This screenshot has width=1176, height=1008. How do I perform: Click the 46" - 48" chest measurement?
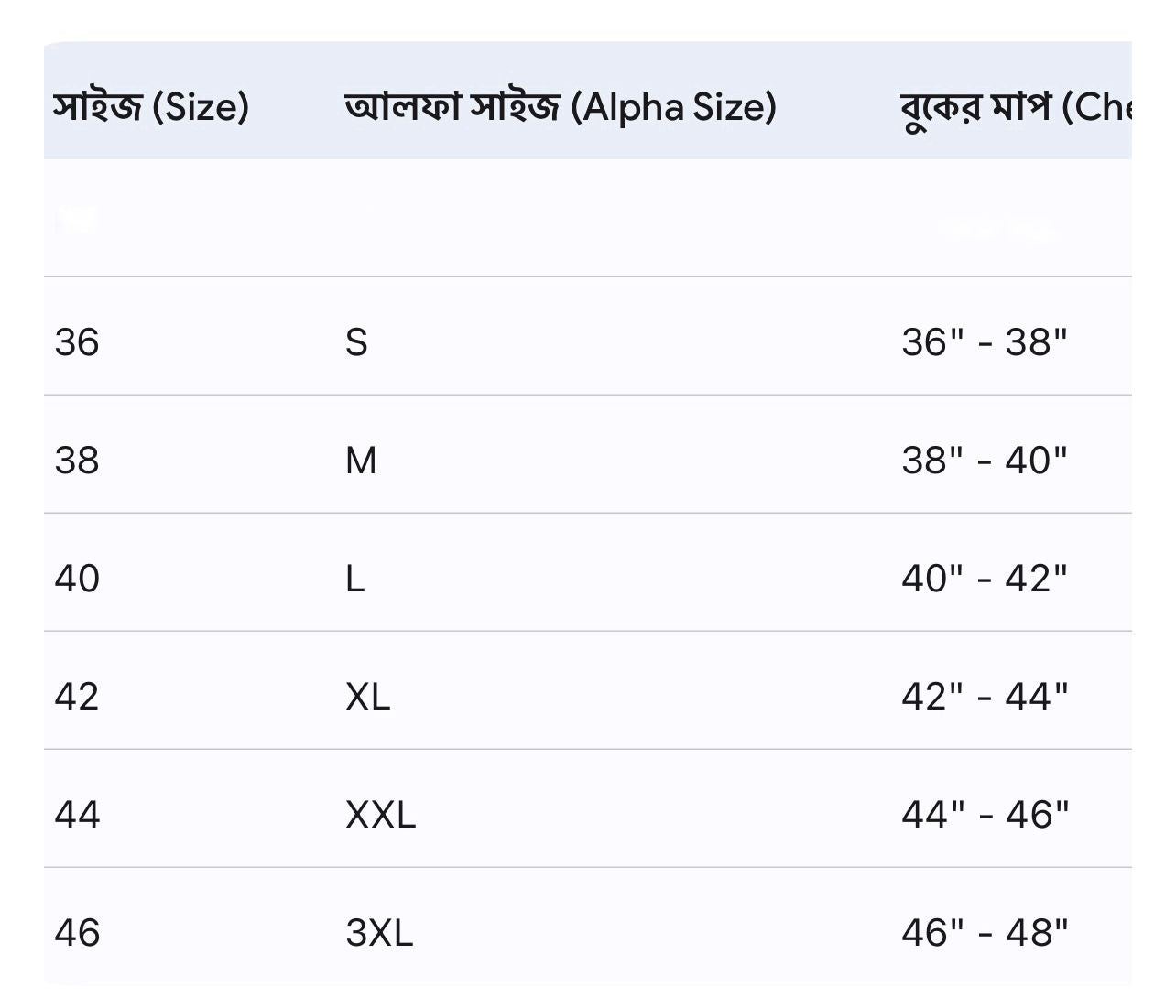985,933
